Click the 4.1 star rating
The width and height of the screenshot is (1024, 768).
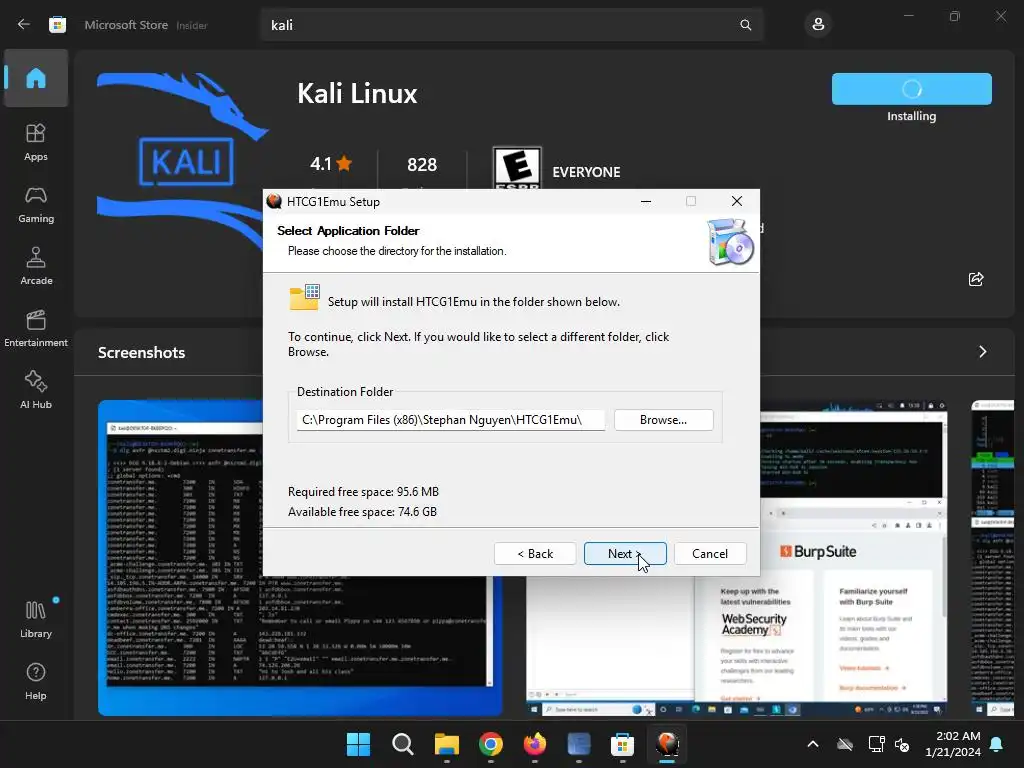[x=331, y=164]
